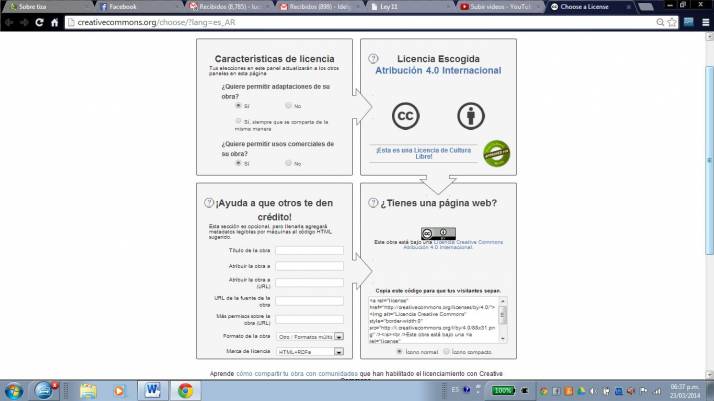Click the Atribuir la obra a (URL) field
Screen dimensions: 714x401
[310, 283]
